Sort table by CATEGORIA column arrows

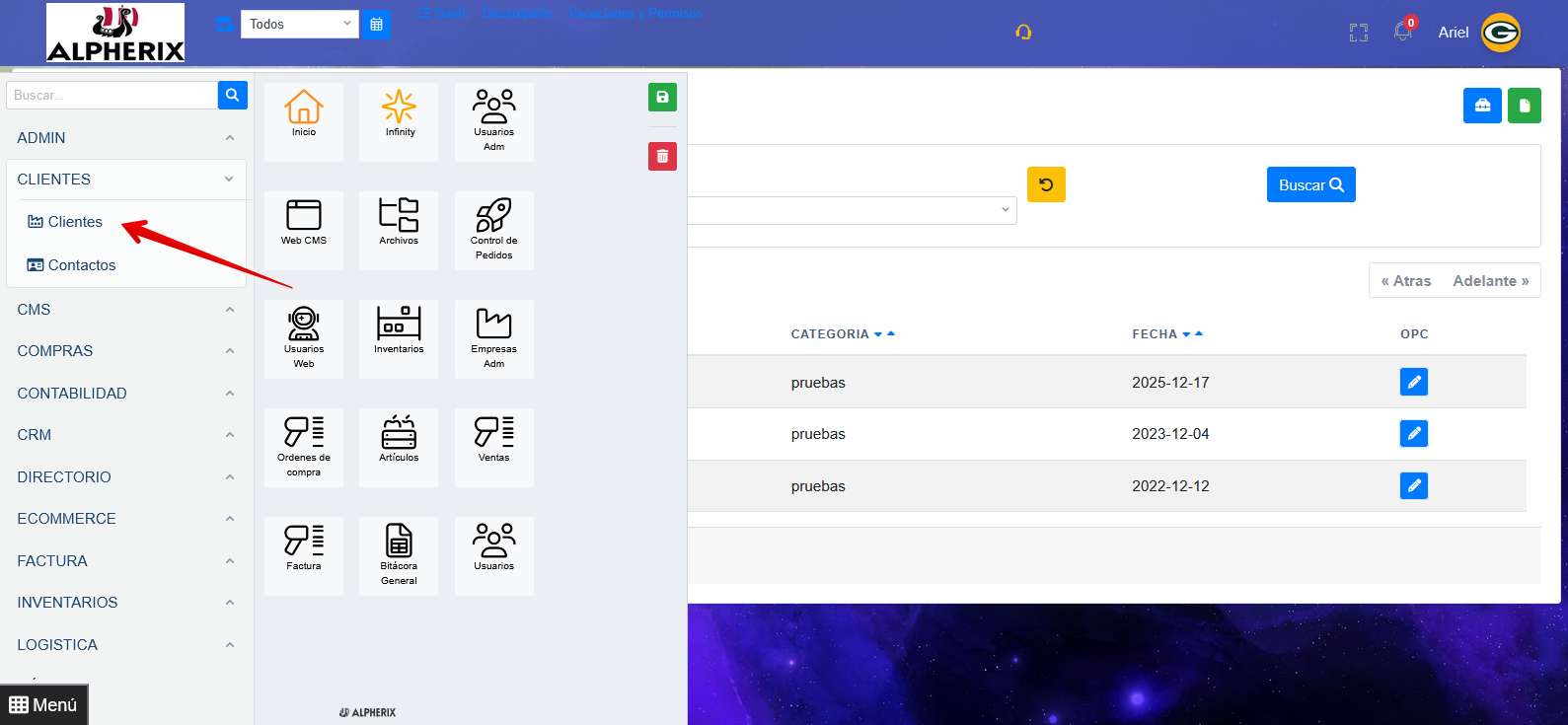pyautogui.click(x=884, y=334)
